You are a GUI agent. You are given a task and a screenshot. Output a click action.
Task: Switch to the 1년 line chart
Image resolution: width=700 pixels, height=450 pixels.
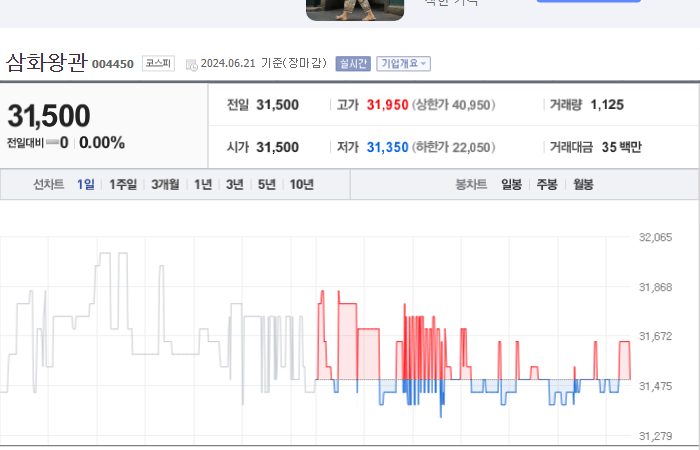pyautogui.click(x=203, y=184)
